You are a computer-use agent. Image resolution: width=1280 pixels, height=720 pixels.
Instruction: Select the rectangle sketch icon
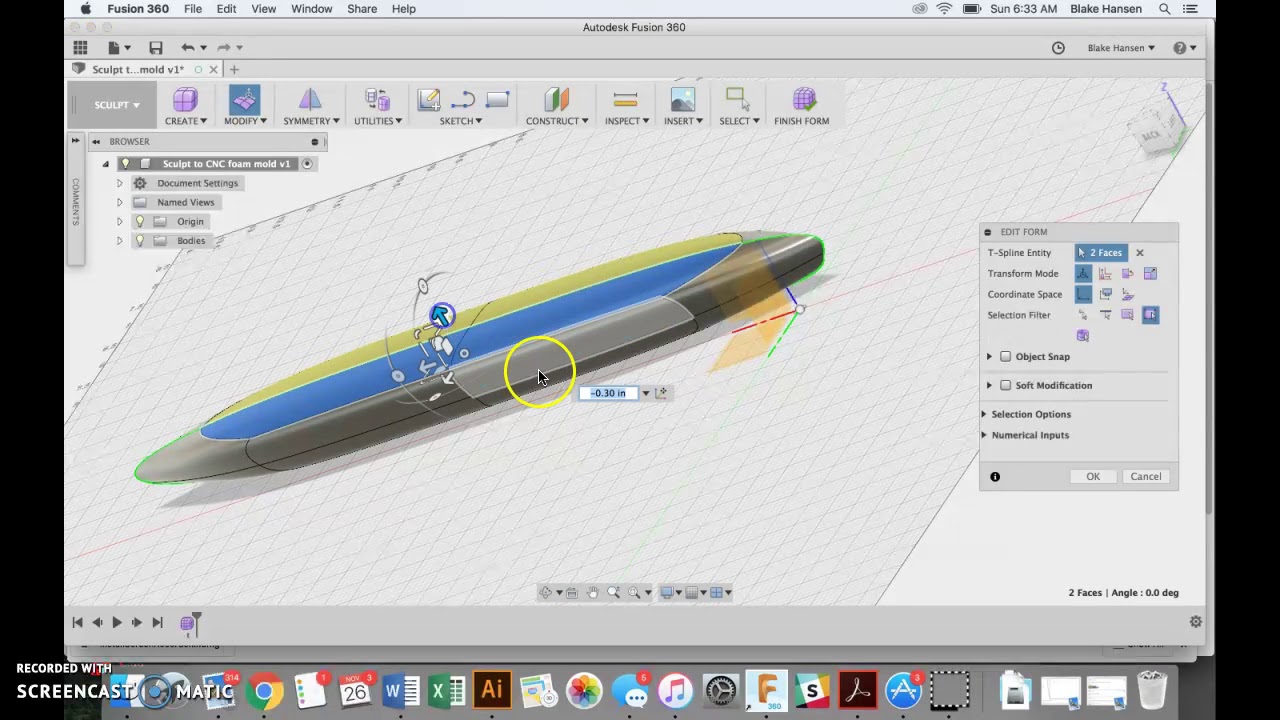[x=497, y=99]
